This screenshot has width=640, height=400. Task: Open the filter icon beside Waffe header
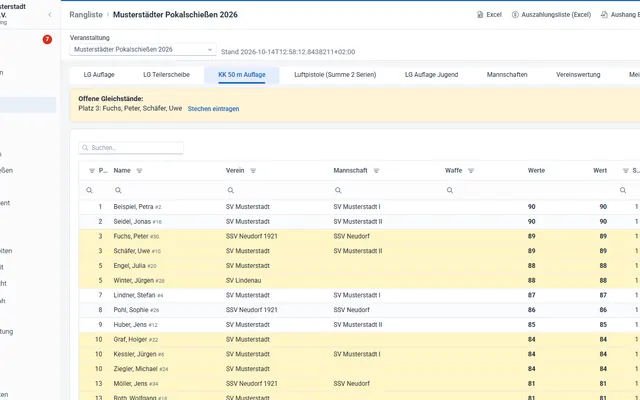[471, 171]
